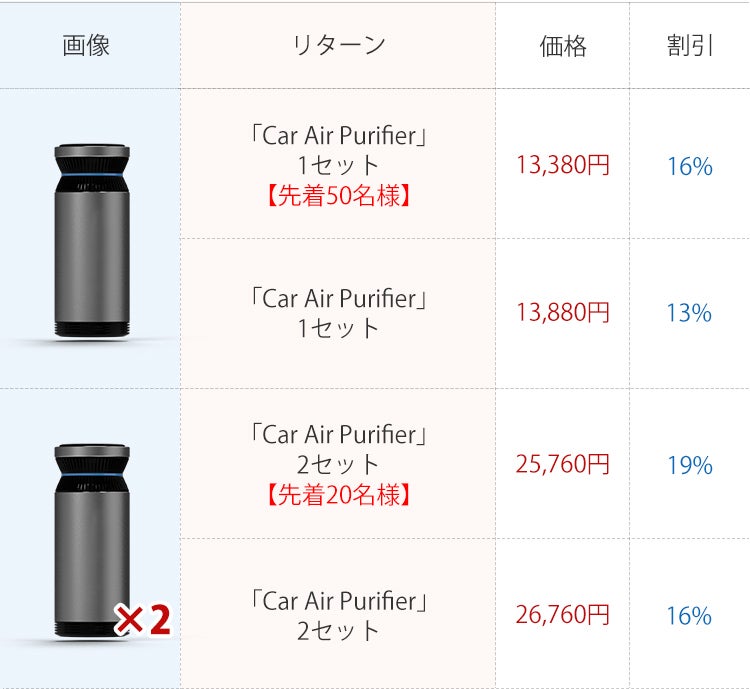Click the Car Air Purifier name in the 13,380円 row
Image resolution: width=750 pixels, height=689 pixels.
[x=338, y=135]
